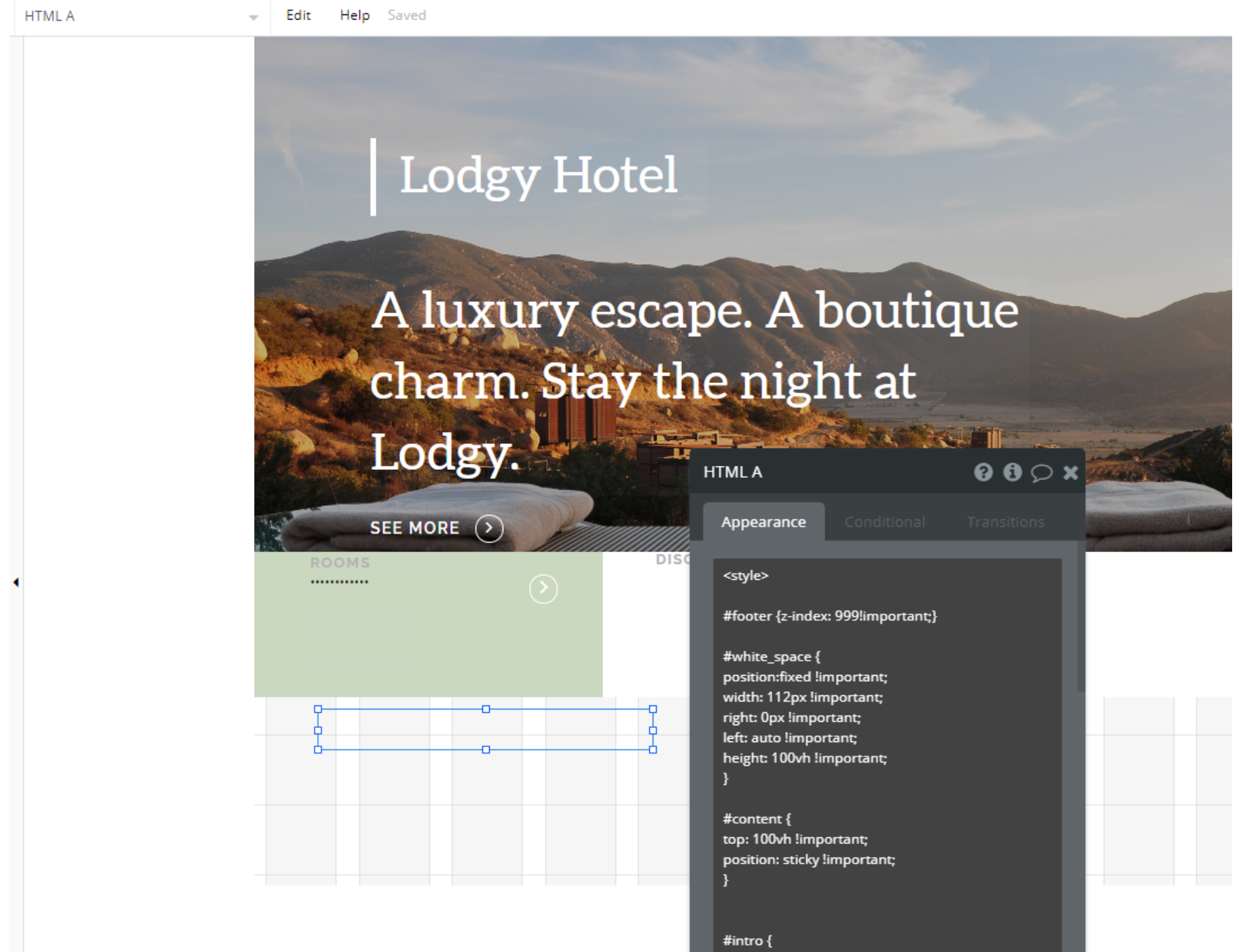
Task: Click the SEE MORE circle arrow icon
Action: 489,528
